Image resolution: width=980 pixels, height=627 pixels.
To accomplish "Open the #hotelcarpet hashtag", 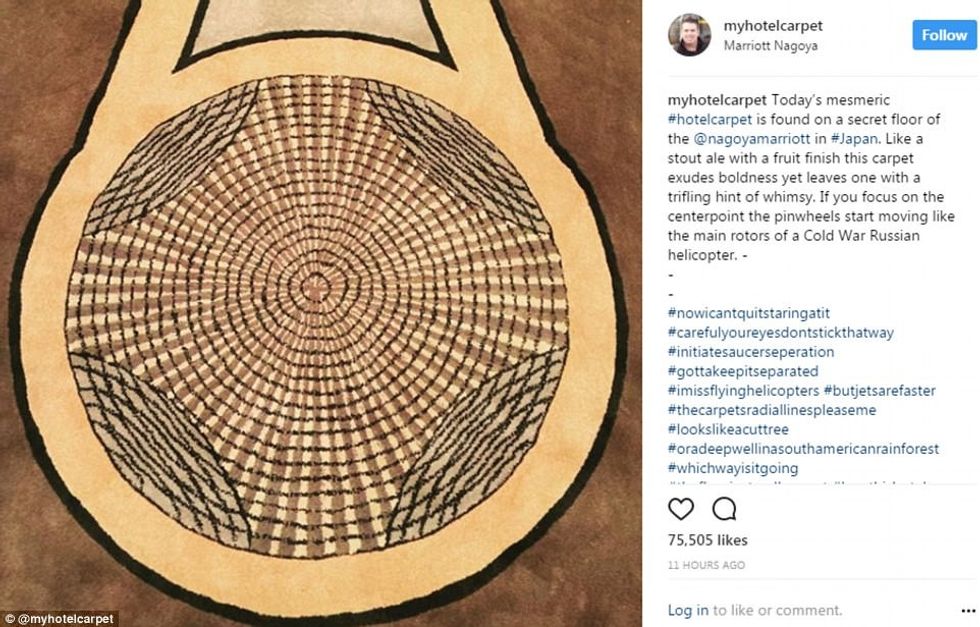I will tap(710, 119).
